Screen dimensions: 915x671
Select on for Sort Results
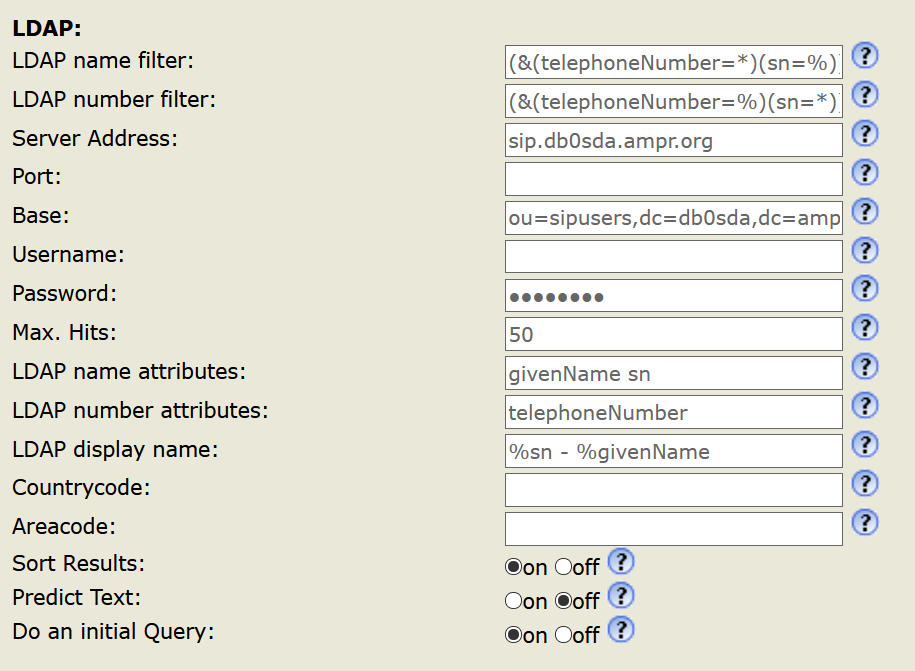click(x=513, y=567)
